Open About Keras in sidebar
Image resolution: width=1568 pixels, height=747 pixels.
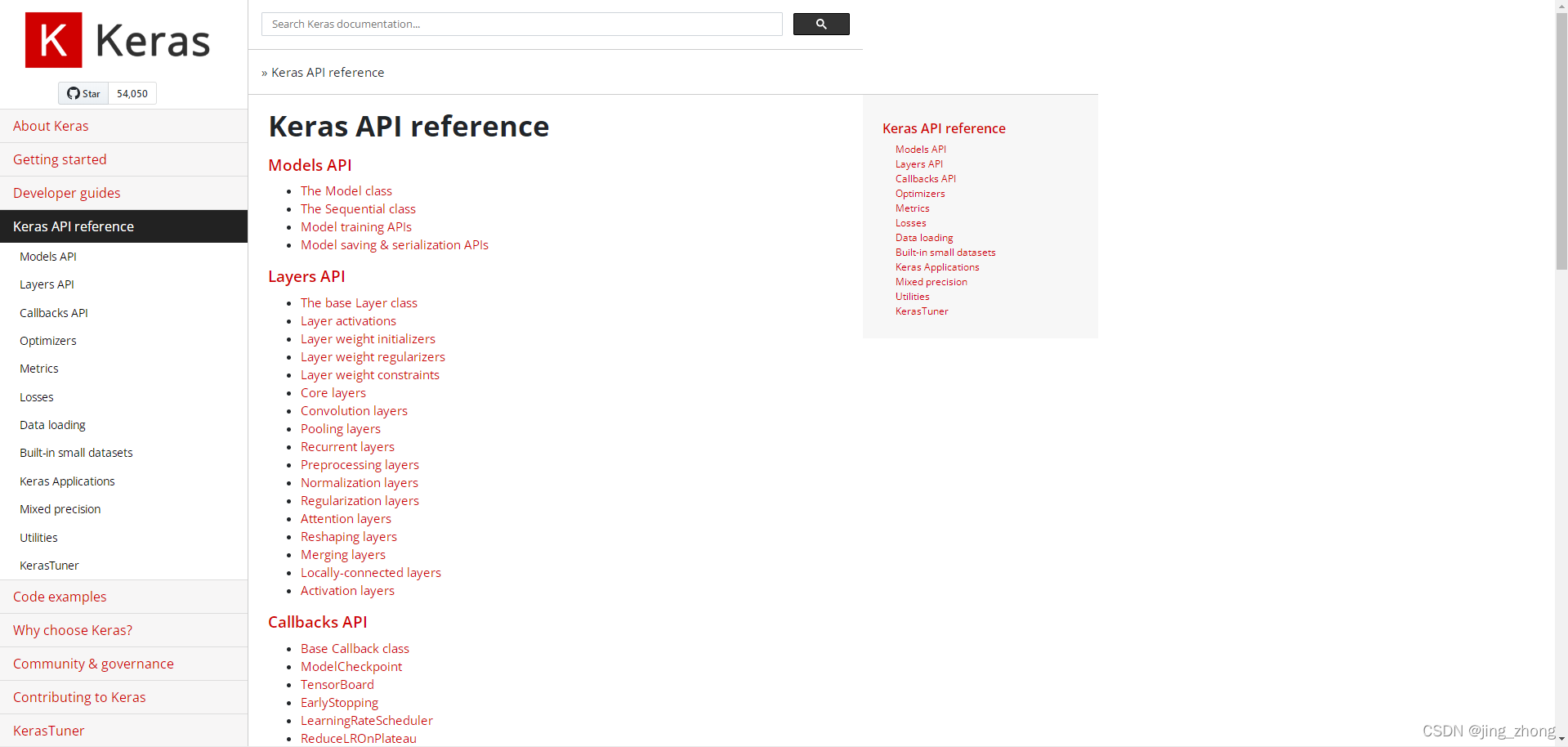pos(123,126)
